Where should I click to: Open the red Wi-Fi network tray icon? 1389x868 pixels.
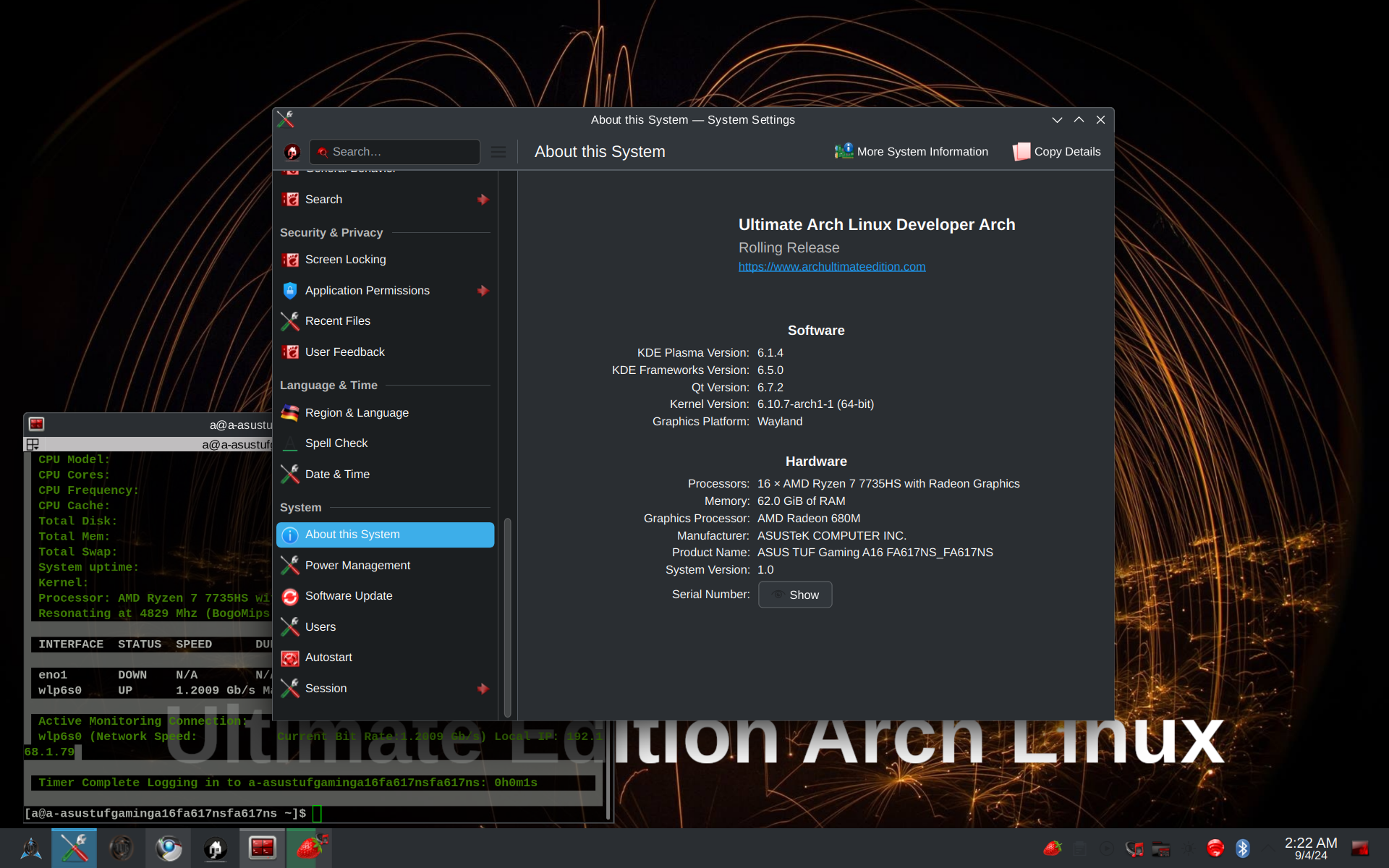tap(1215, 848)
